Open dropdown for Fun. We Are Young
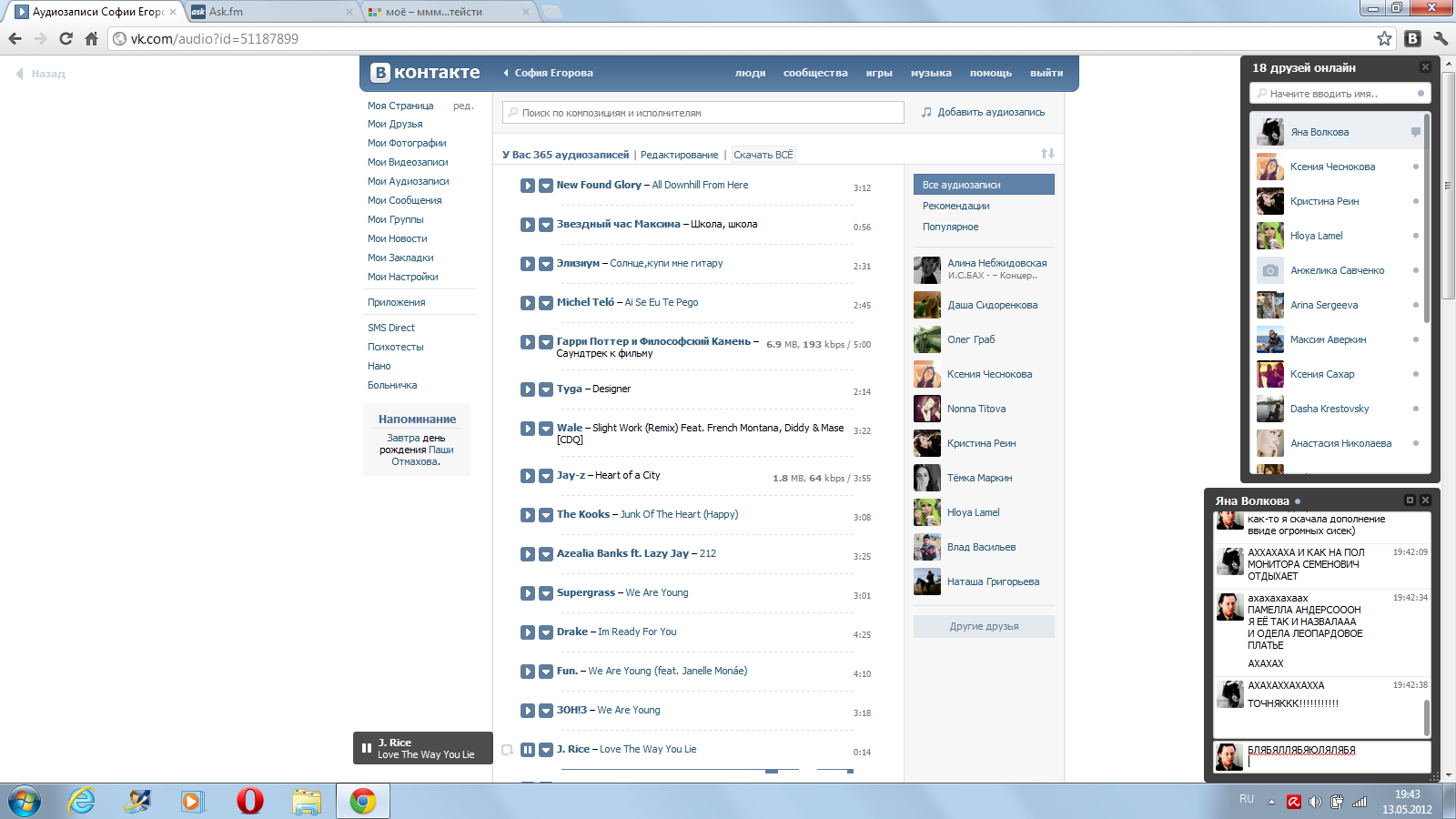Viewport: 1456px width, 819px height. click(546, 672)
